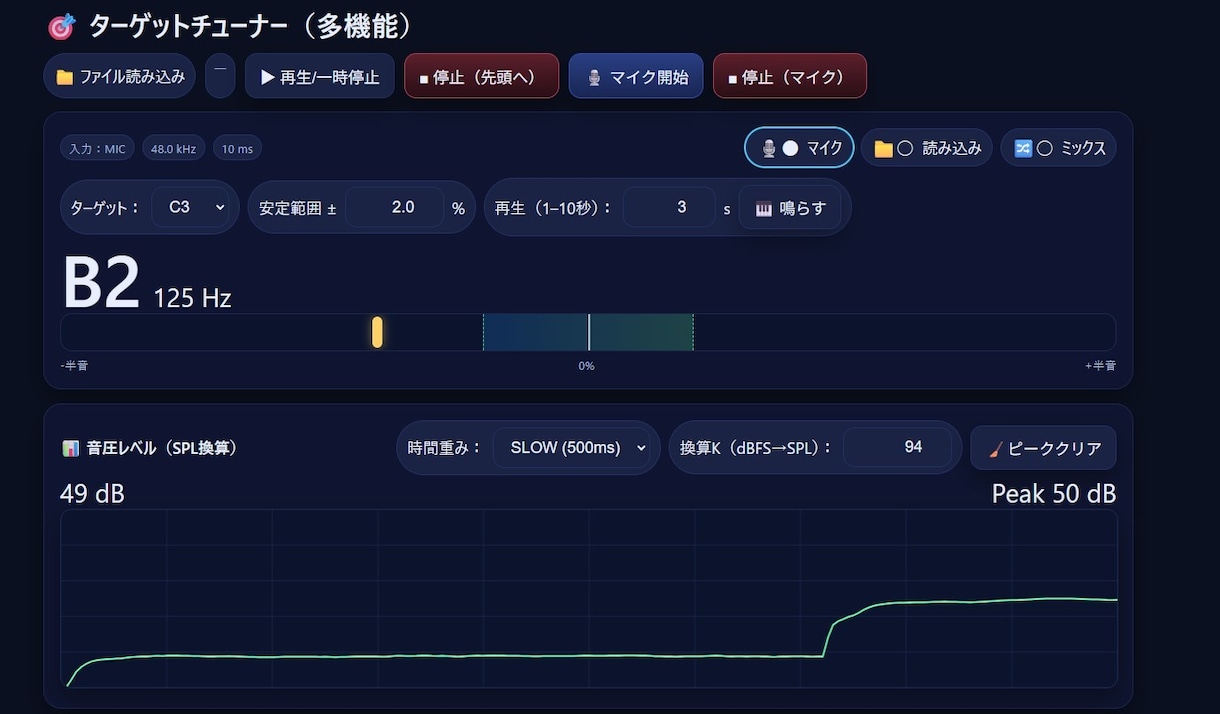The height and width of the screenshot is (714, 1220).
Task: Click the 0% label under tuner bar
Action: (x=587, y=366)
